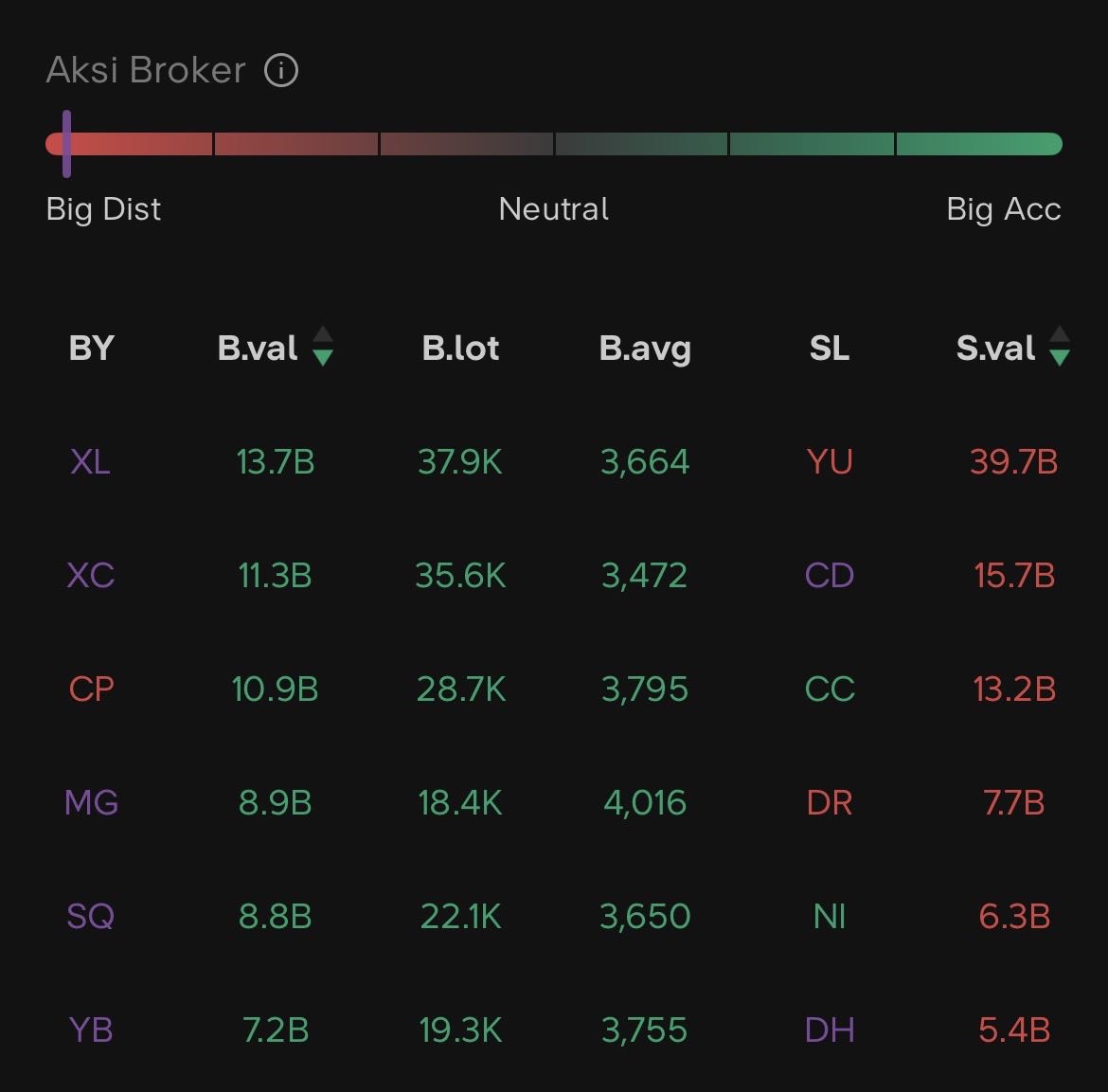Open seller broker CD

(830, 576)
